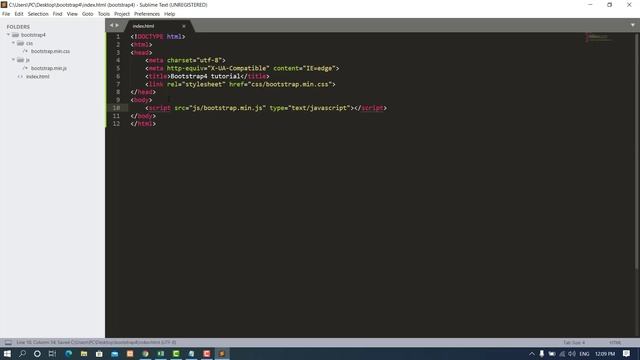The image size is (640, 360).
Task: Open the HTML syntax selector in status bar
Action: (x=615, y=342)
